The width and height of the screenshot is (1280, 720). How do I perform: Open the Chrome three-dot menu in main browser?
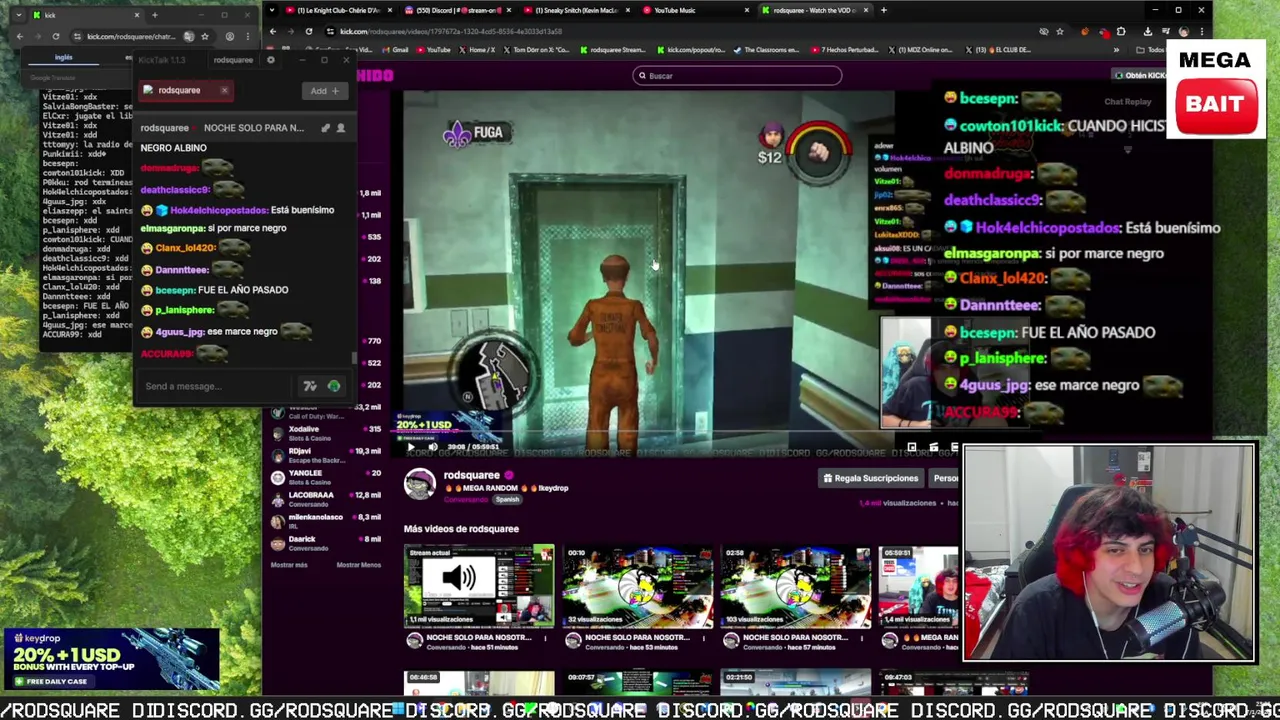1201,31
